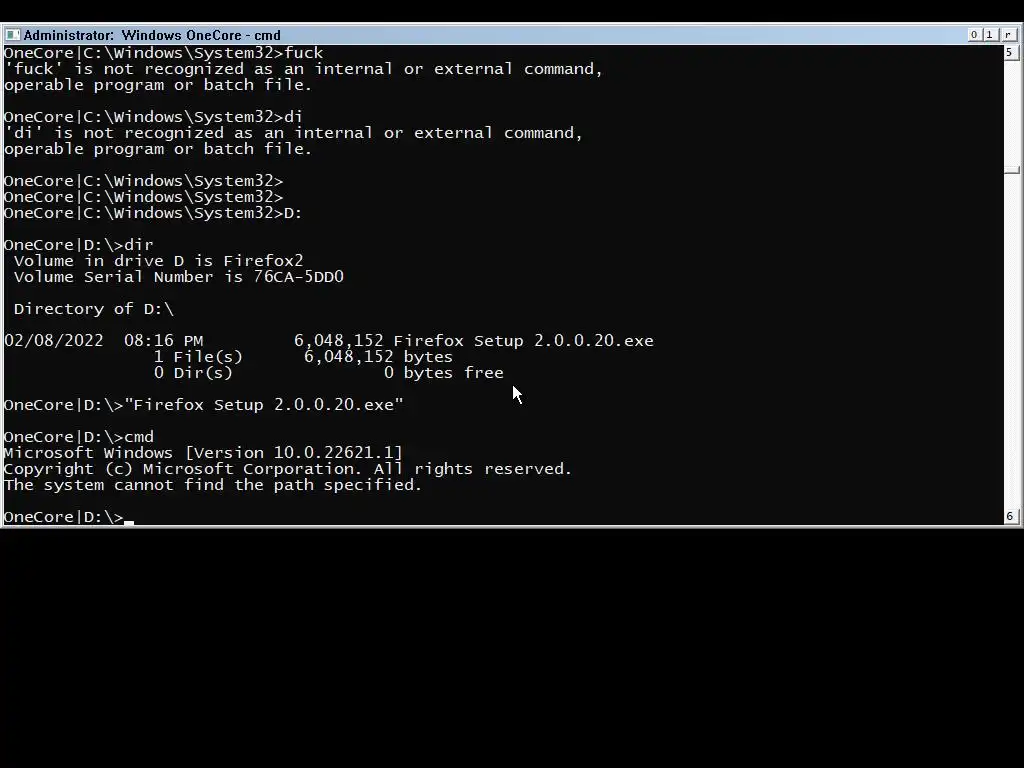Click the vertical scrollbar thumb
The width and height of the screenshot is (1024, 768).
coord(1011,170)
